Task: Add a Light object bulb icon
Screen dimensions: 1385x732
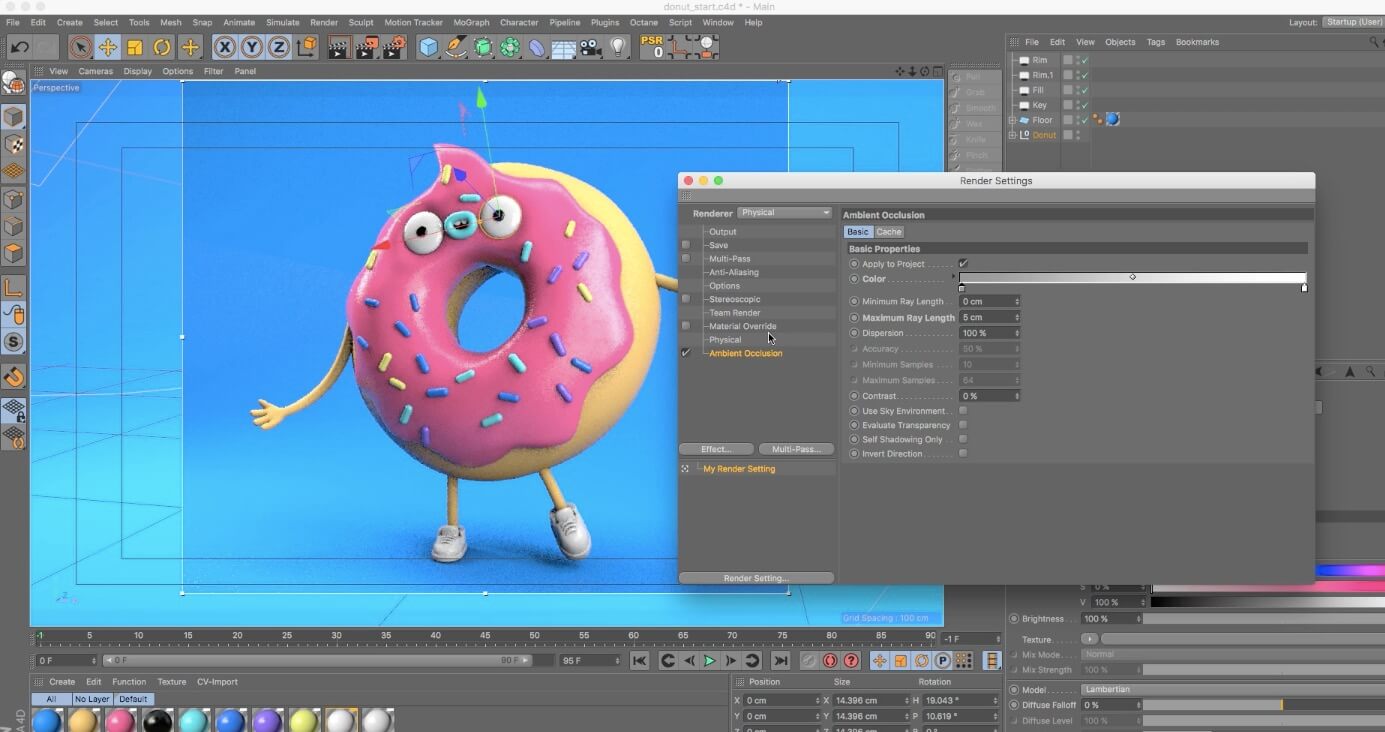Action: pos(618,47)
